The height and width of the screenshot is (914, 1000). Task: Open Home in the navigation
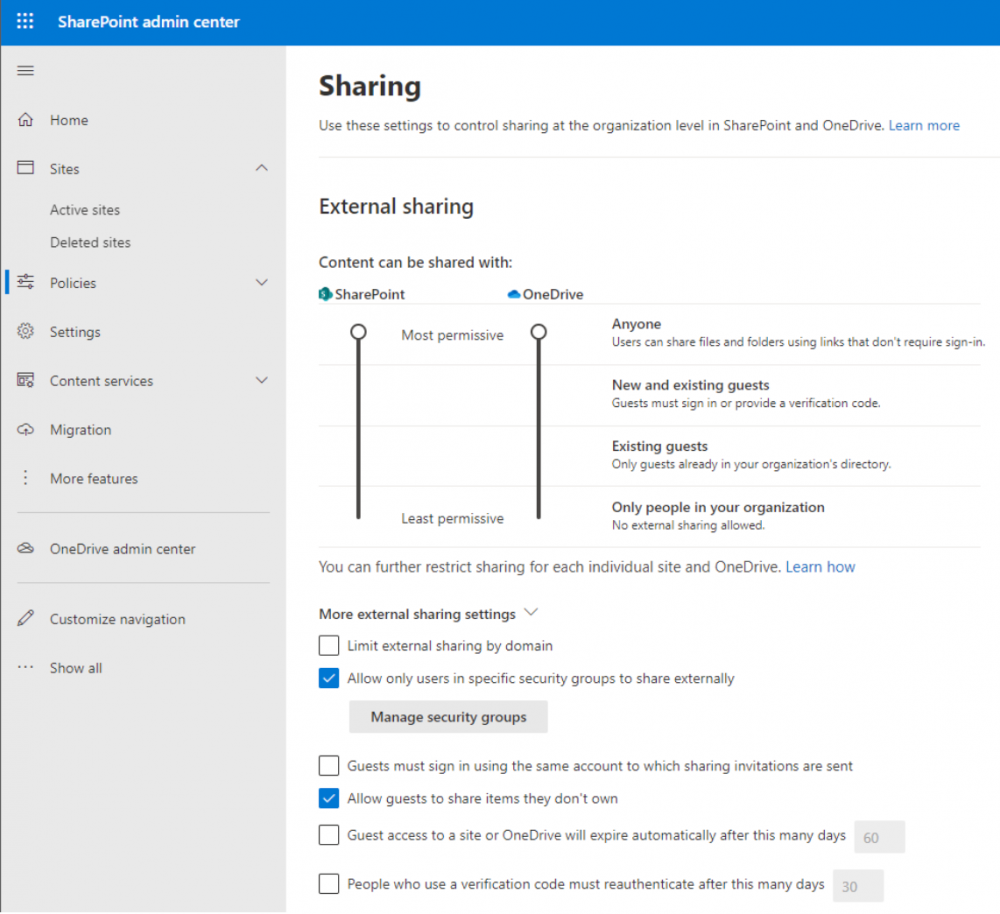coord(69,120)
